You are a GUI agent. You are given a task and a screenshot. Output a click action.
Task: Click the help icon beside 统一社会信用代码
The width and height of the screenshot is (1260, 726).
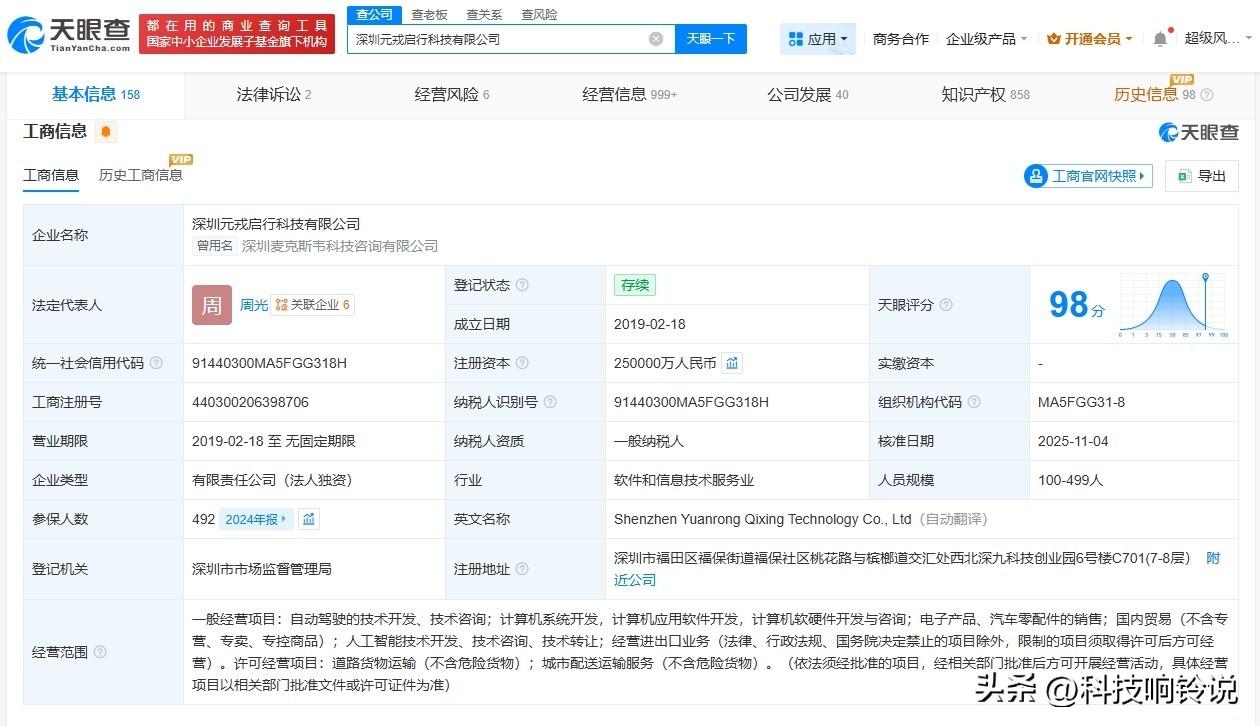pos(155,364)
